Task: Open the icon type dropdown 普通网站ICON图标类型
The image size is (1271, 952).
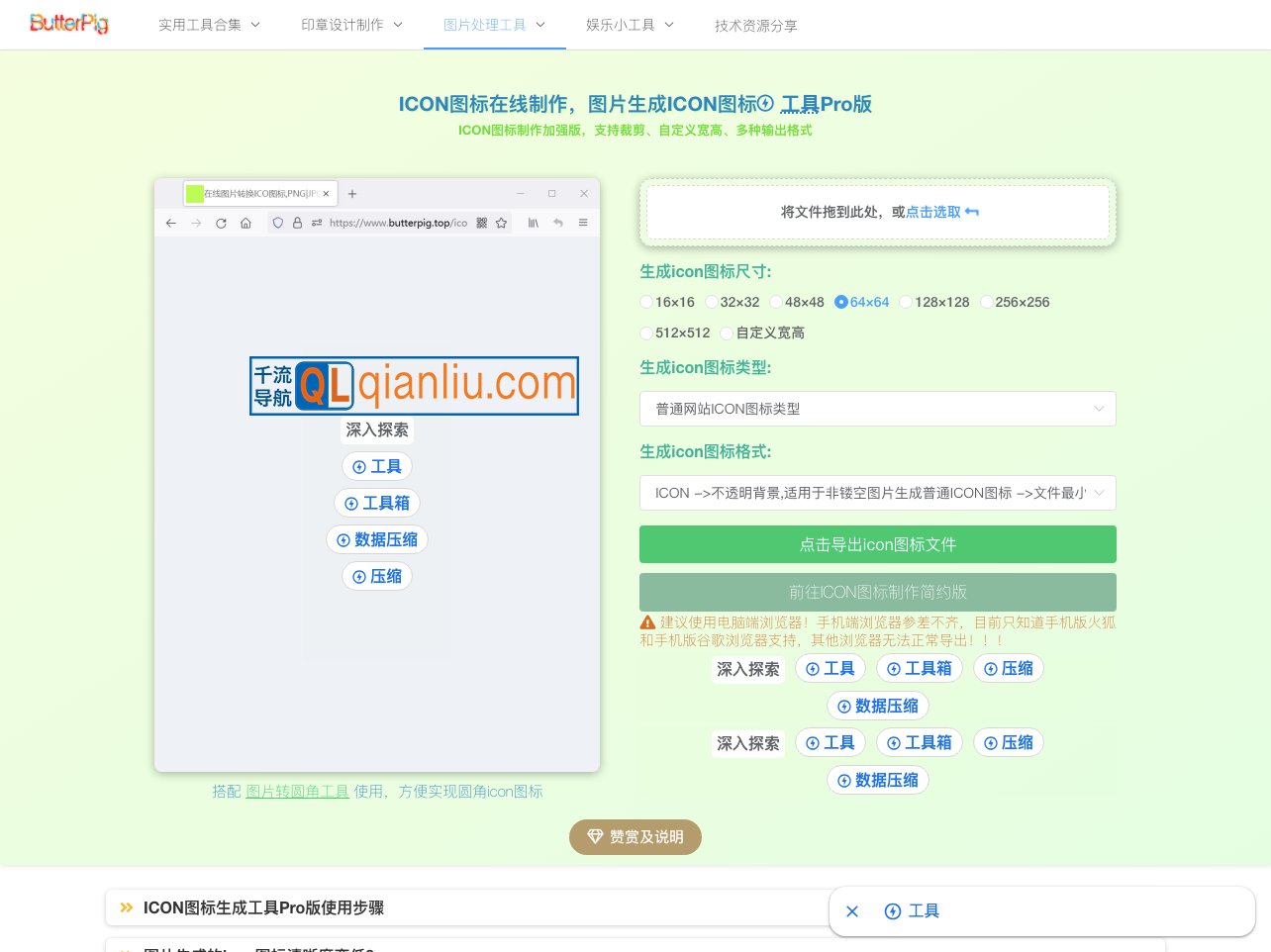Action: click(878, 409)
